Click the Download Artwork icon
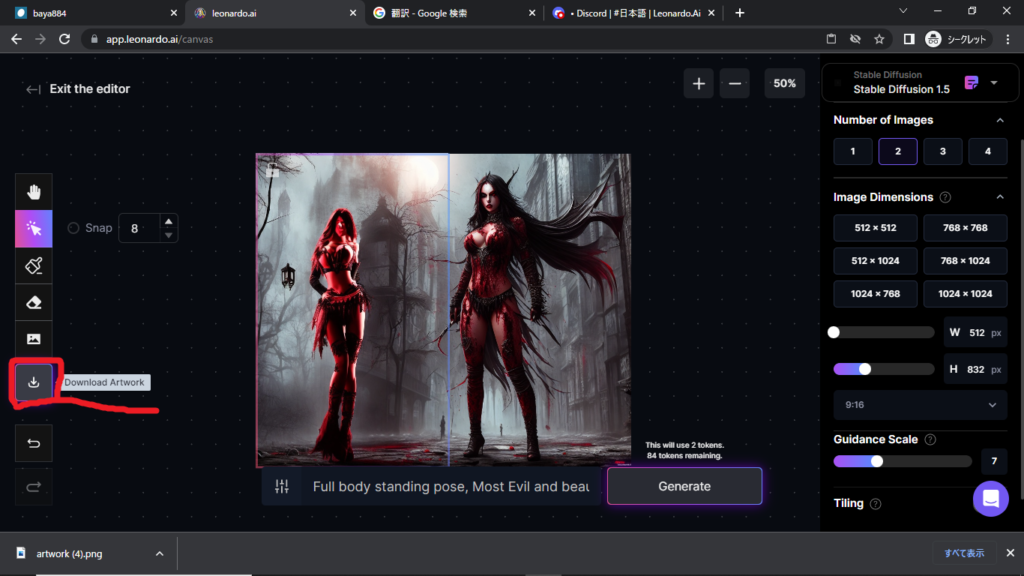 point(34,382)
